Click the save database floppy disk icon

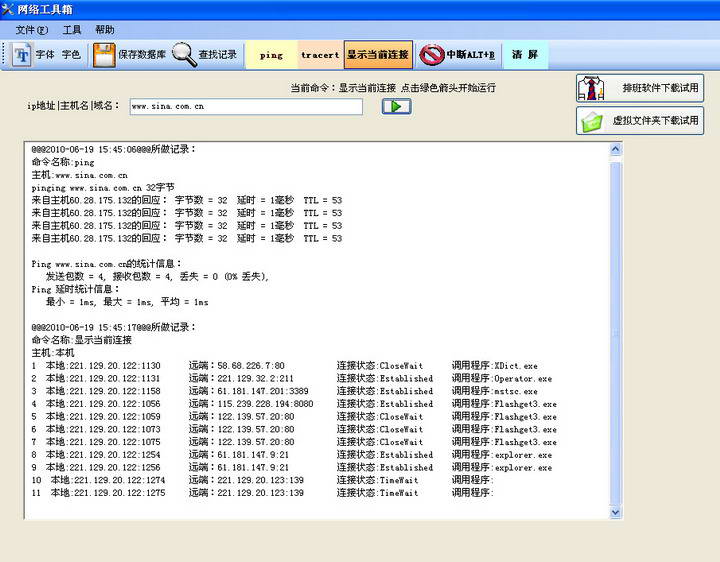(103, 55)
